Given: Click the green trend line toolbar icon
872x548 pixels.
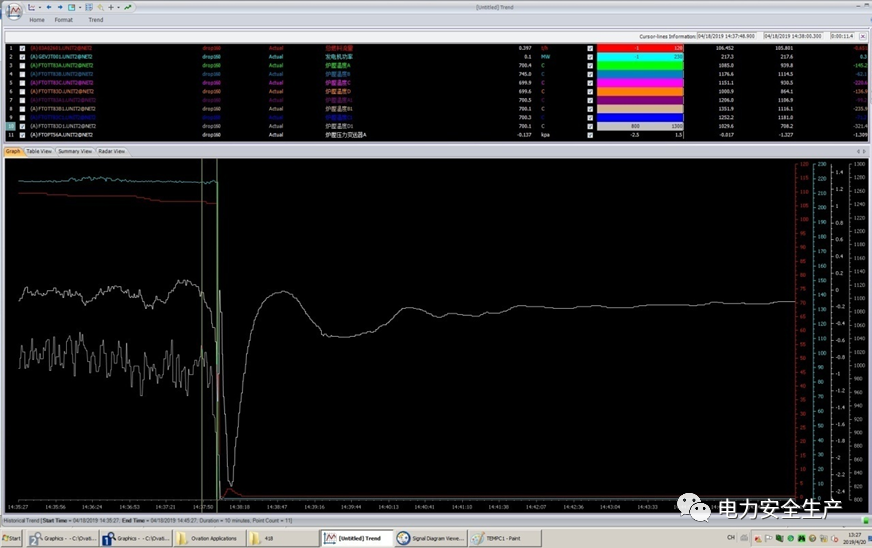Looking at the screenshot, I should [128, 7].
